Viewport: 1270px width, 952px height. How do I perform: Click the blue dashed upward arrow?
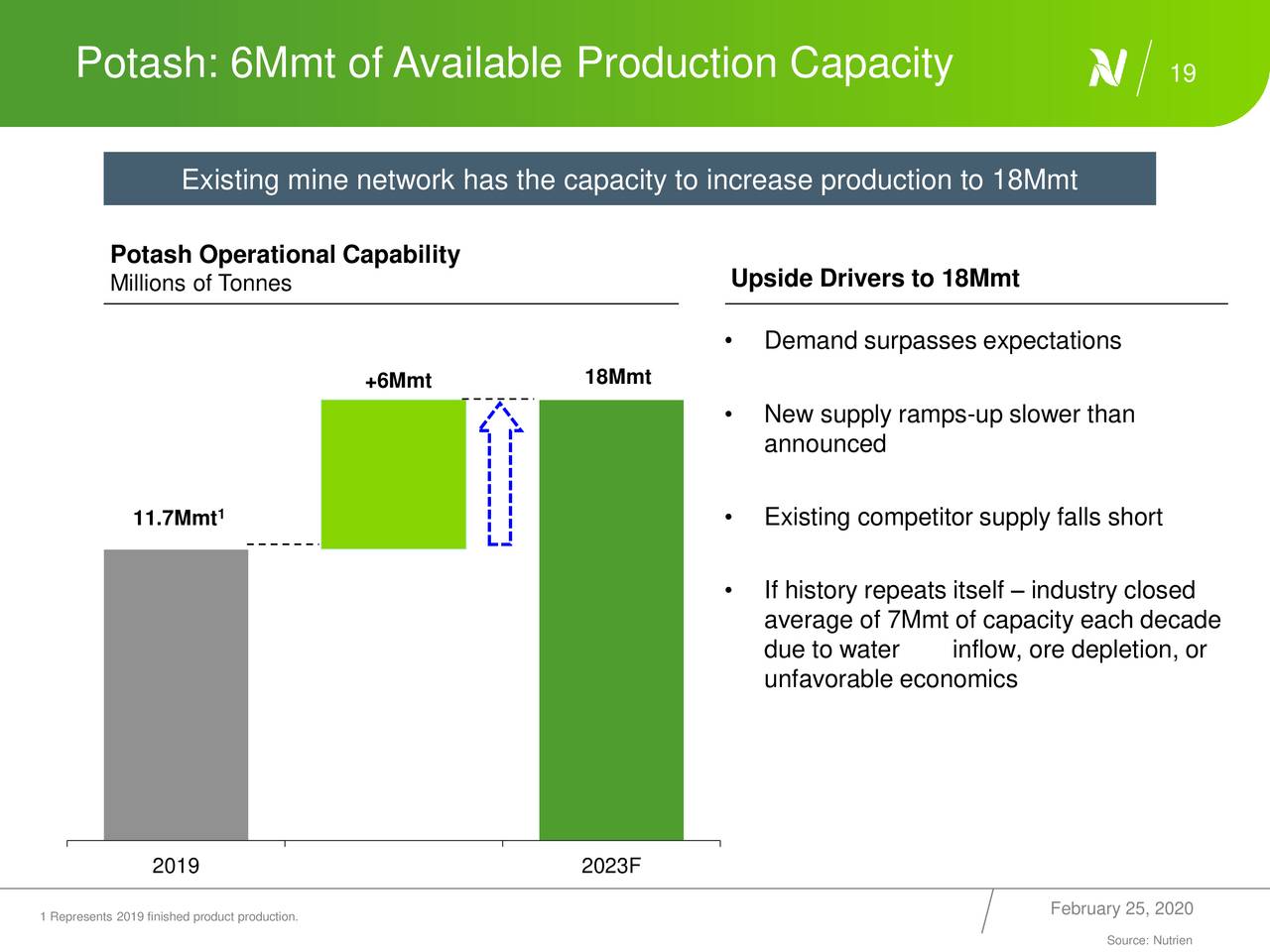pyautogui.click(x=500, y=473)
